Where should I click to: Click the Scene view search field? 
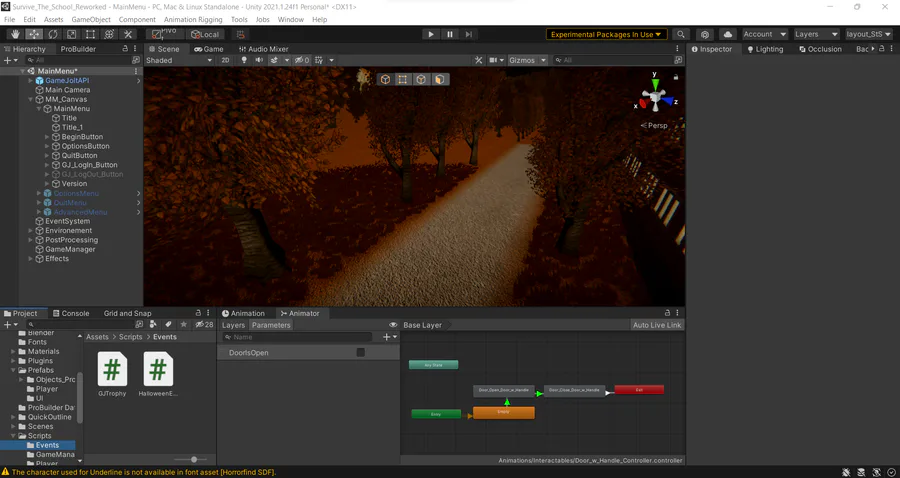pos(612,60)
